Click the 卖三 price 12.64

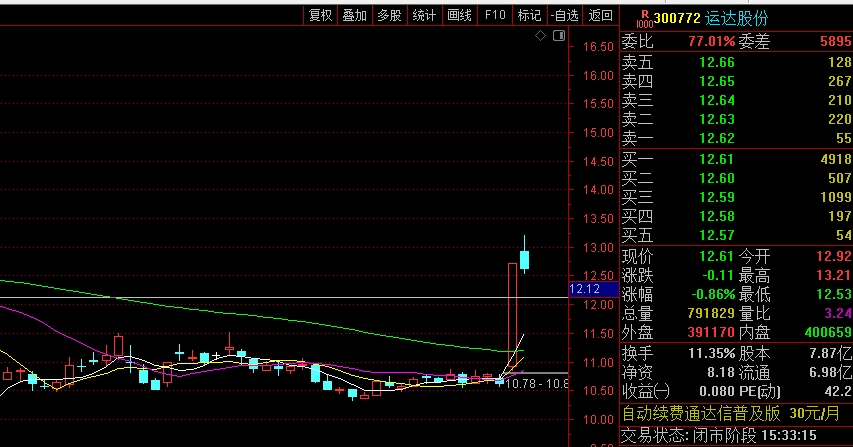pyautogui.click(x=716, y=101)
